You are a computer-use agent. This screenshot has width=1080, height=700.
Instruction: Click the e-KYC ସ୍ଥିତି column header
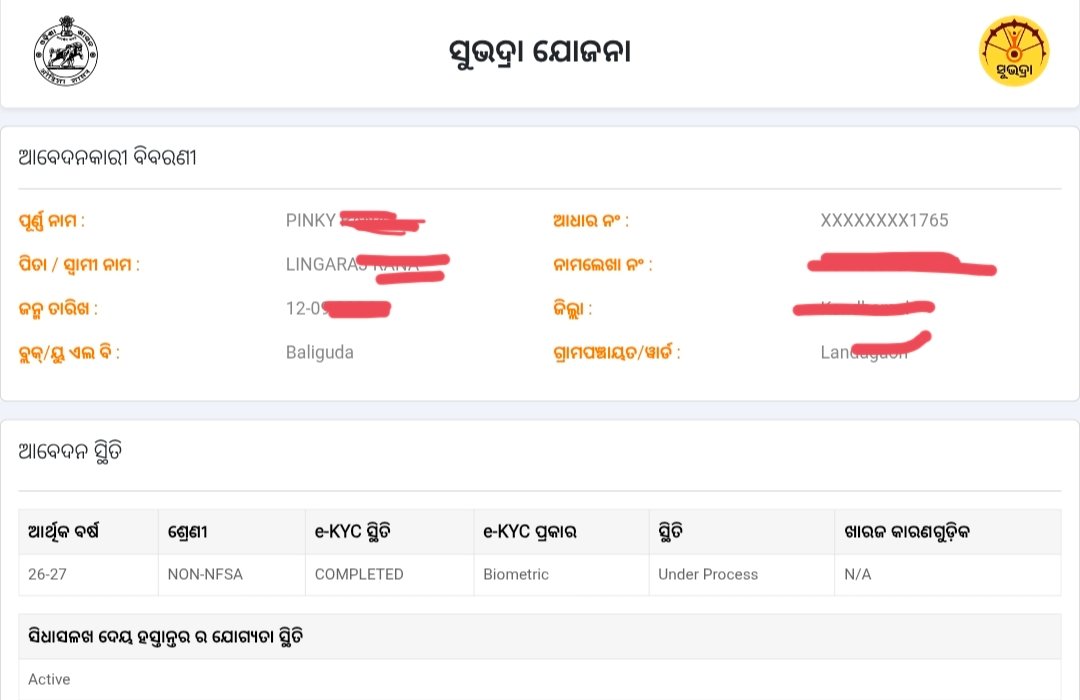point(353,532)
